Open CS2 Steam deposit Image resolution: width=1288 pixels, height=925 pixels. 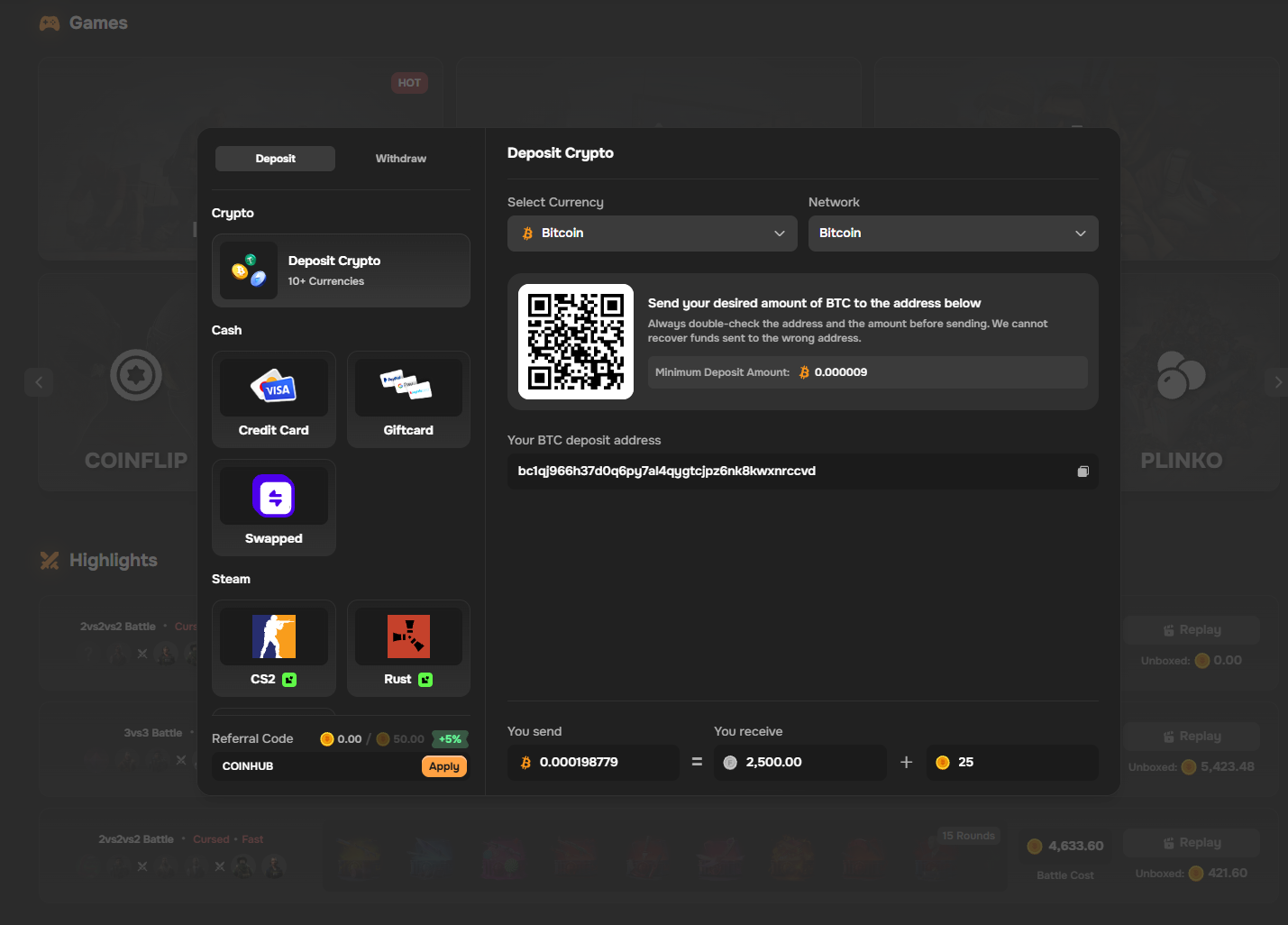[x=274, y=648]
